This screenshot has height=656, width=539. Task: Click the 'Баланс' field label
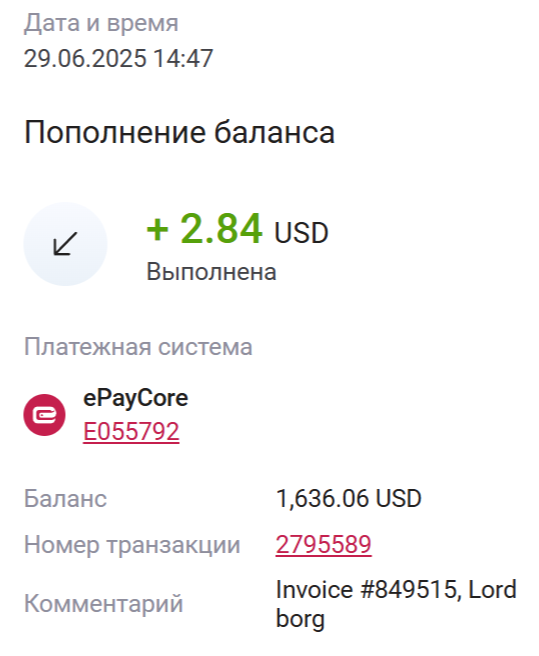tap(65, 499)
